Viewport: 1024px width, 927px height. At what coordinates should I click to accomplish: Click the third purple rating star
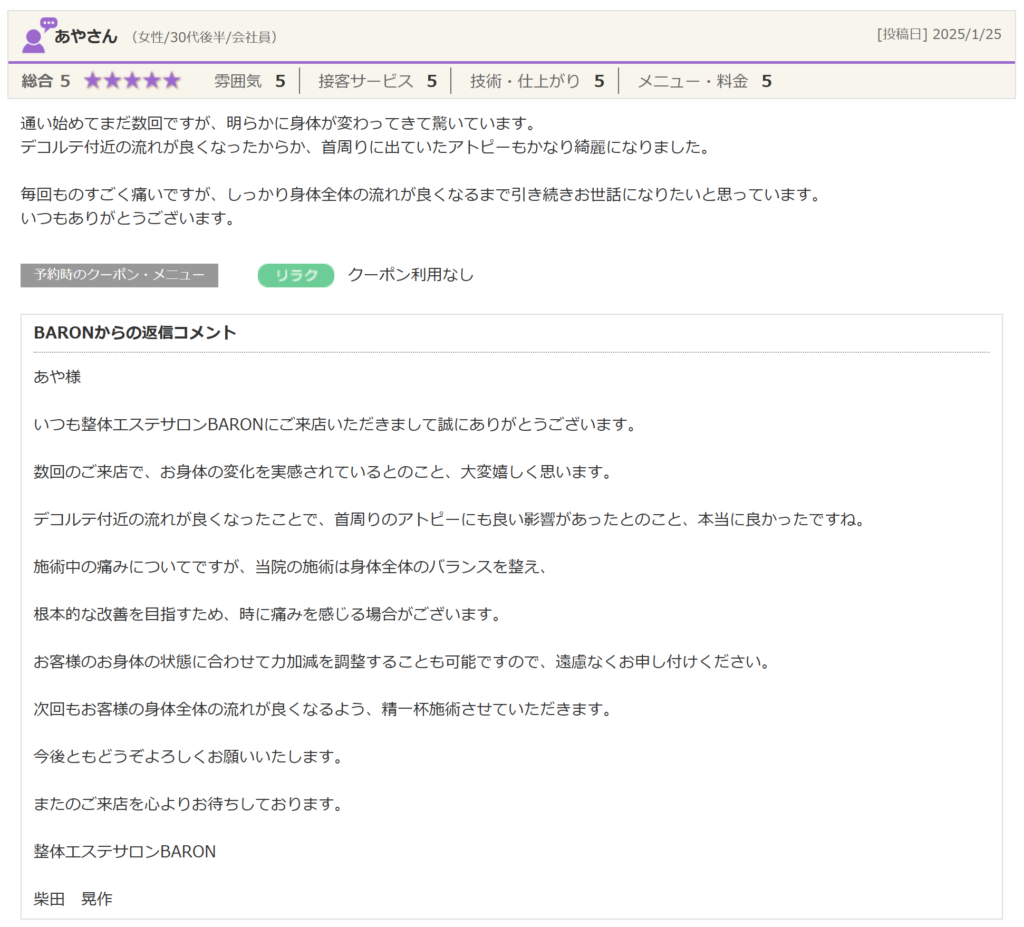tap(132, 81)
